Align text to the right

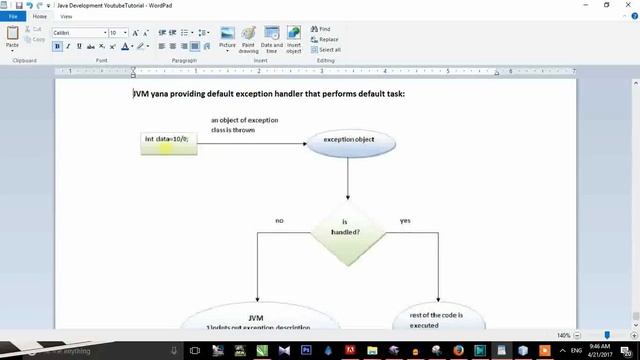(x=184, y=47)
